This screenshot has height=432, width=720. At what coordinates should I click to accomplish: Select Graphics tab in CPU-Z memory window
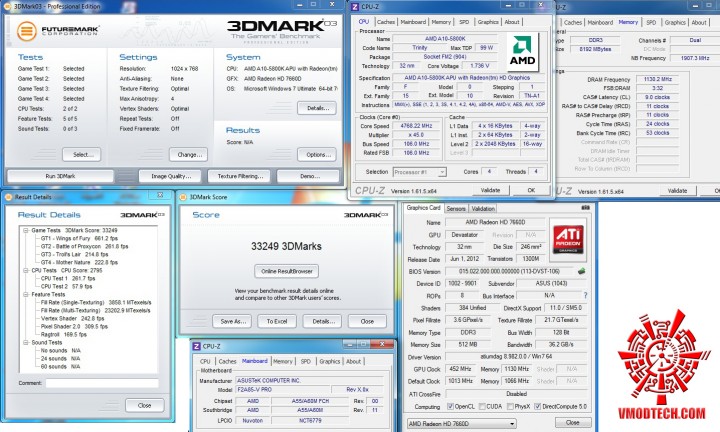[675, 22]
